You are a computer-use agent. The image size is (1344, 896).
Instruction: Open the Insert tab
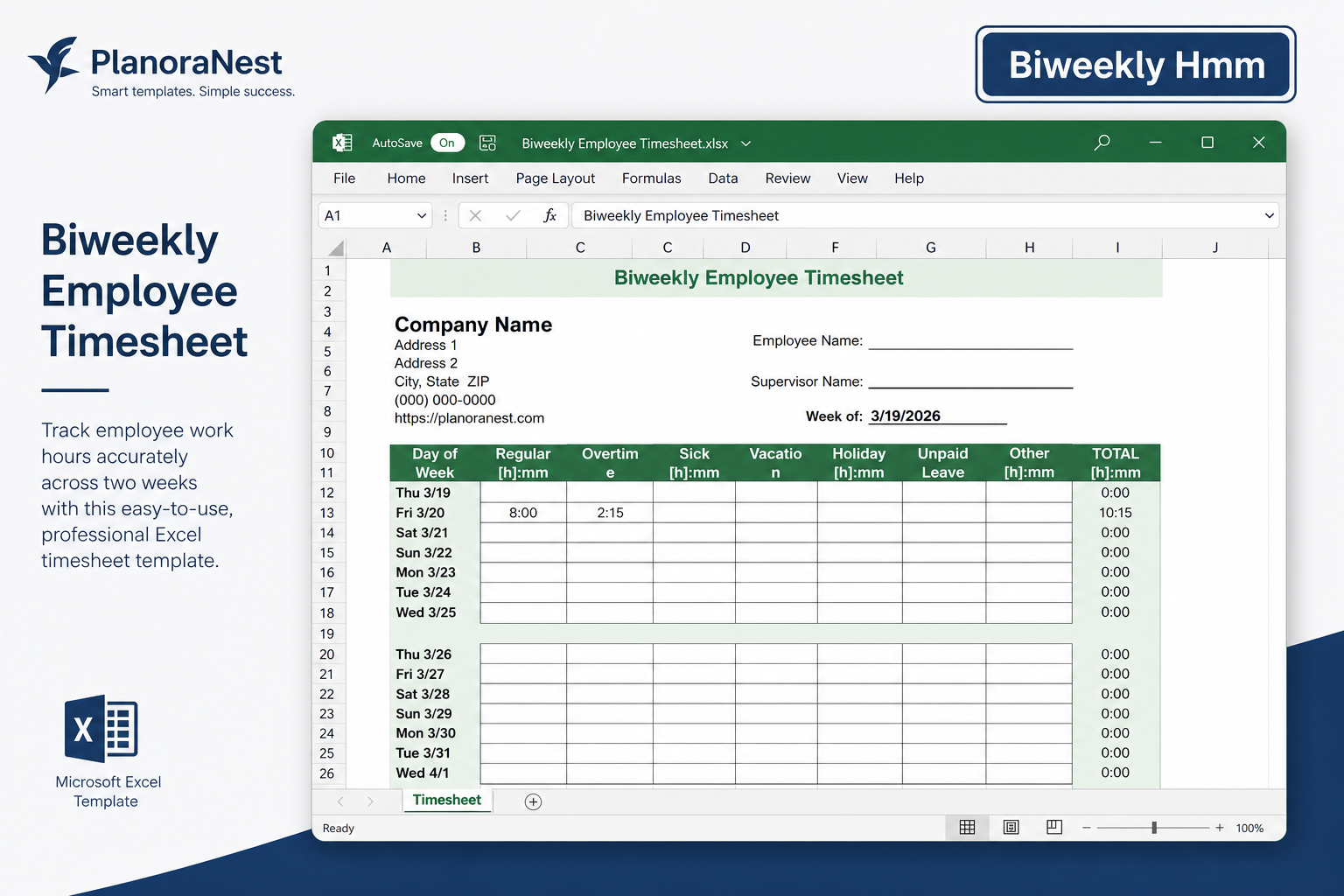tap(470, 178)
